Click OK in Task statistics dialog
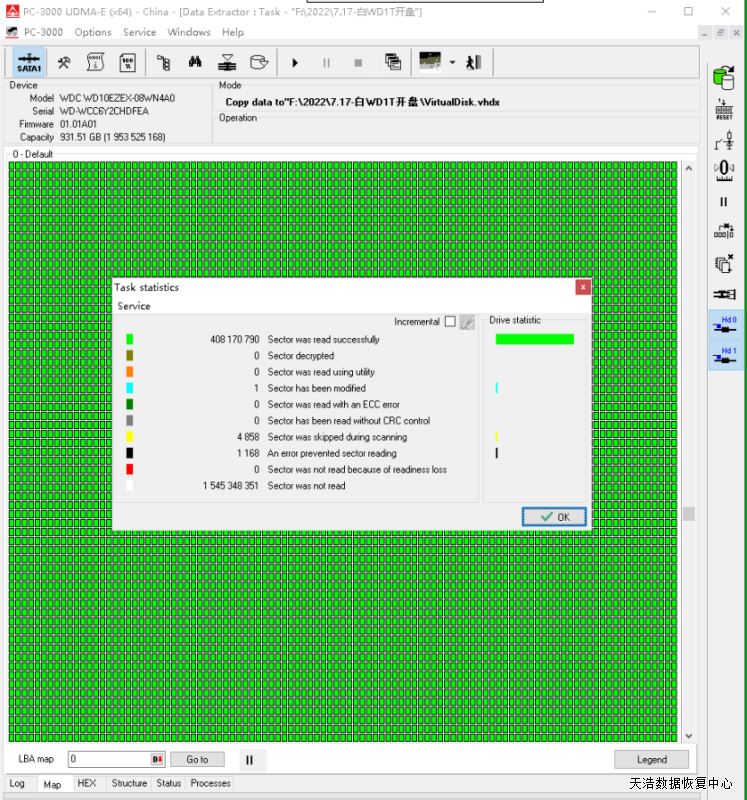Viewport: 747px width, 800px height. point(554,517)
